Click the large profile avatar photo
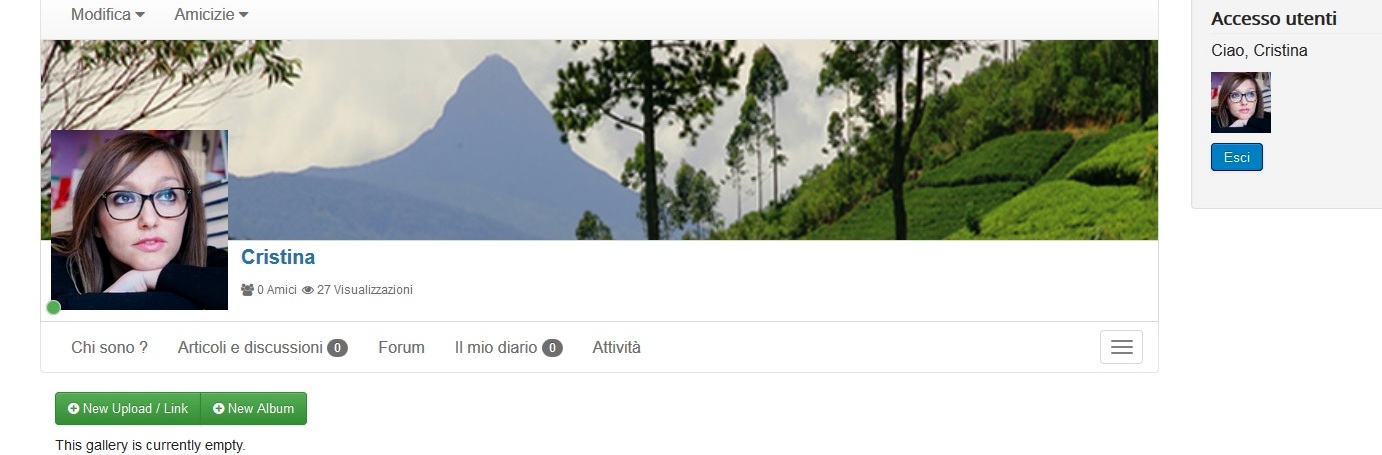This screenshot has height=455, width=1382. [x=139, y=219]
